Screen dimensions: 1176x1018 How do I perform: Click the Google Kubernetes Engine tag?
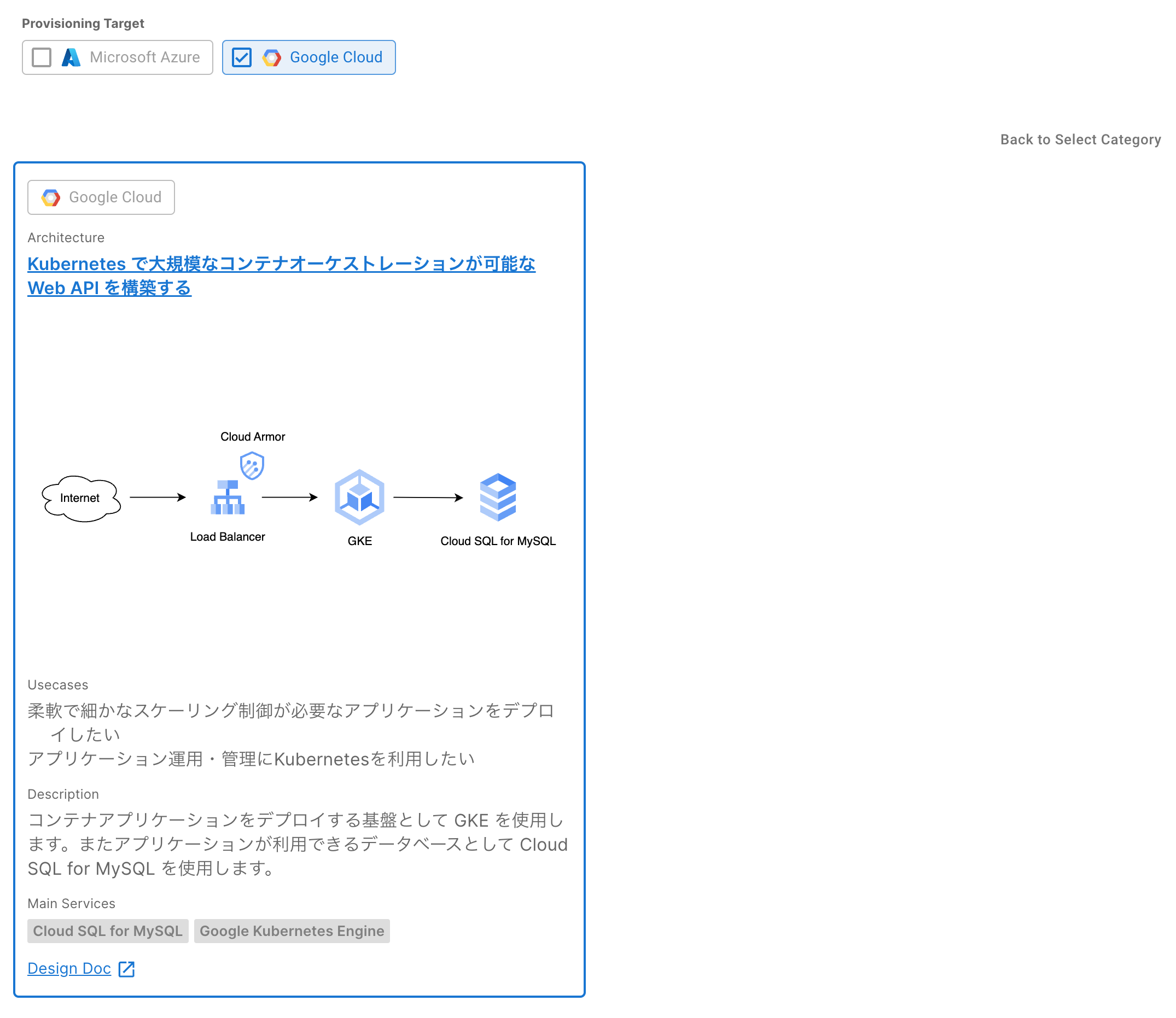(x=292, y=931)
